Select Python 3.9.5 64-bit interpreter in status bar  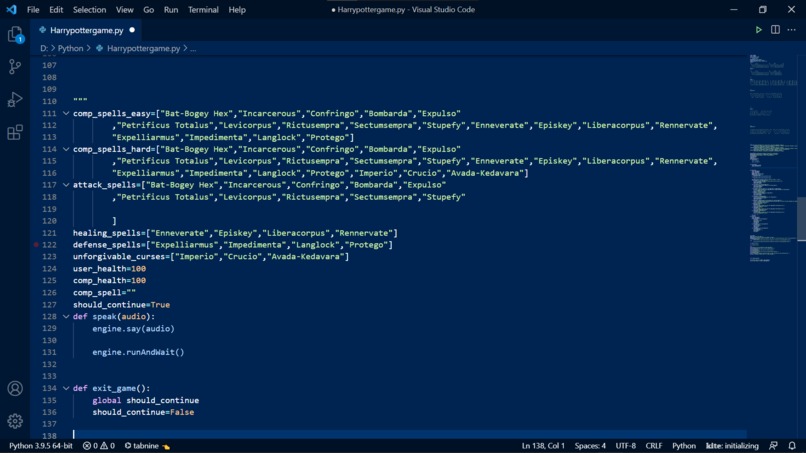(x=41, y=446)
